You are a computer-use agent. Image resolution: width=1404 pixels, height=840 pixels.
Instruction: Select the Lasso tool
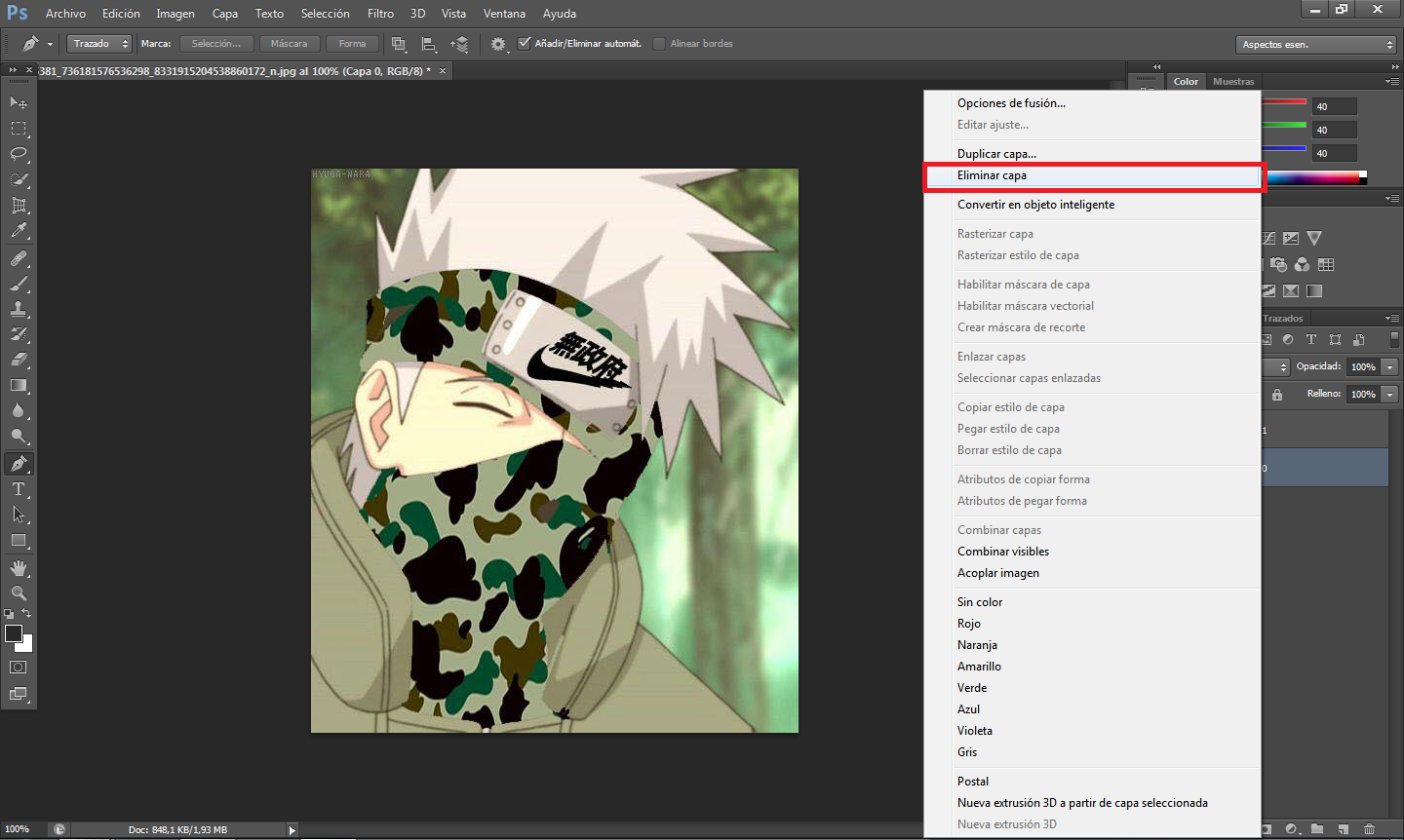(19, 154)
